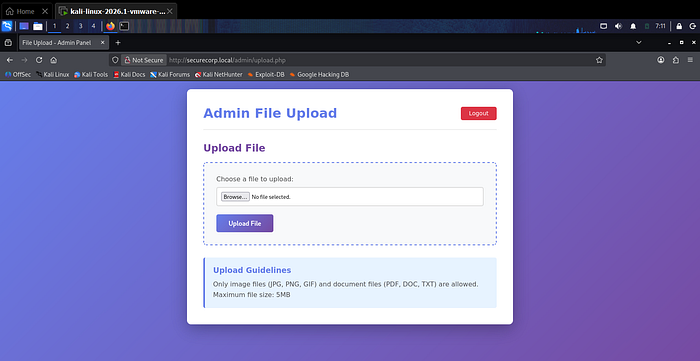The height and width of the screenshot is (361, 700).
Task: Bookmark this page with the star icon
Action: click(x=599, y=60)
